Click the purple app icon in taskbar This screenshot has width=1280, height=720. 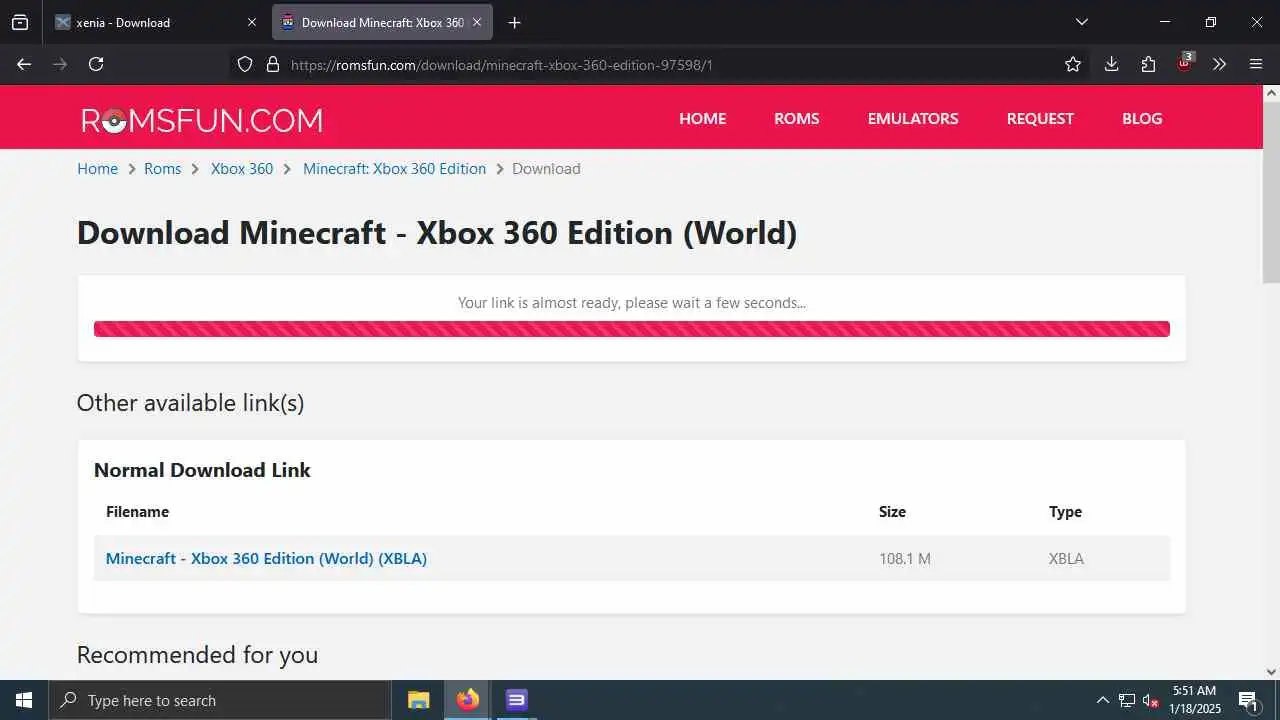coord(516,700)
